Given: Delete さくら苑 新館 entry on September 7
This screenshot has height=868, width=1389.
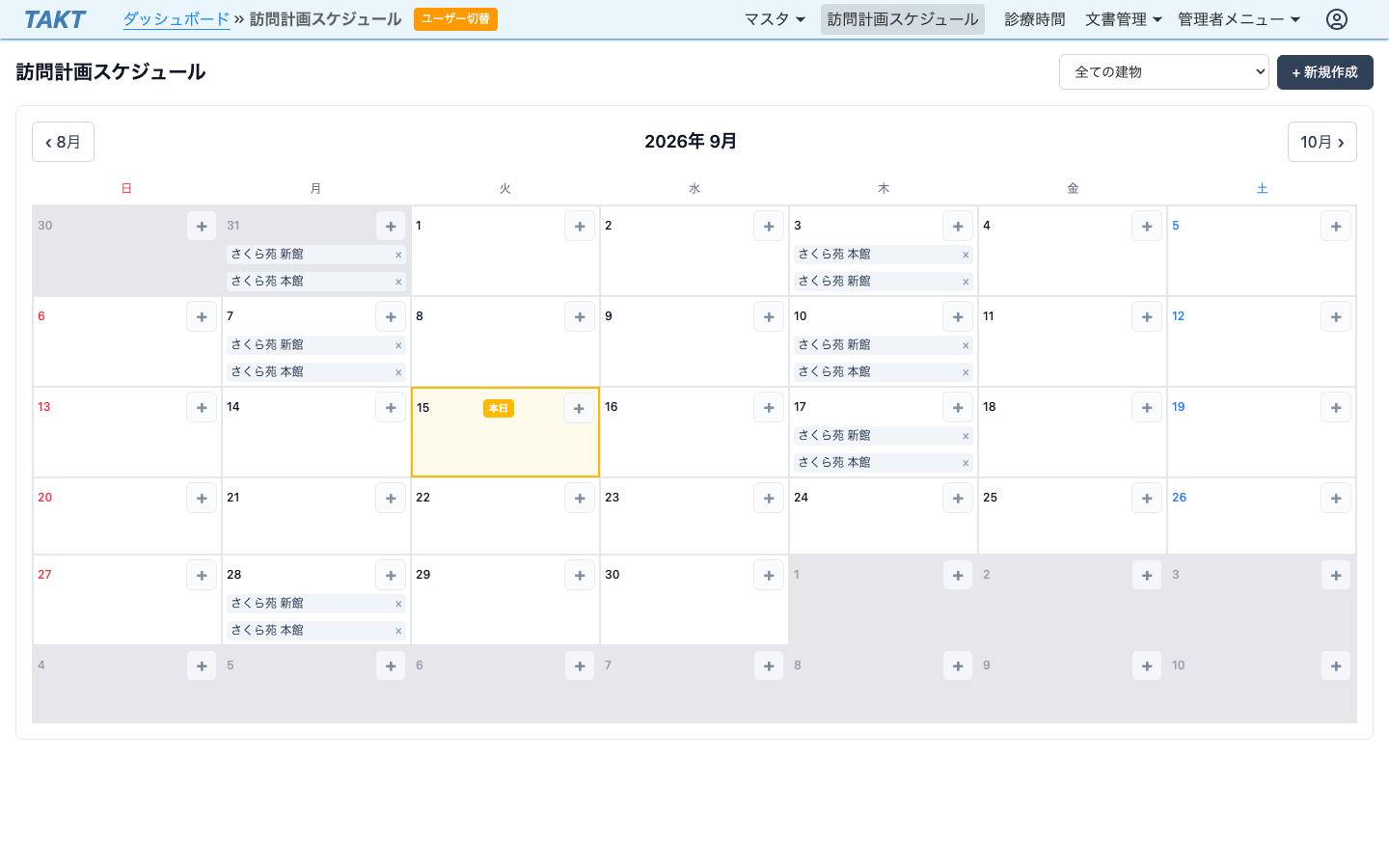Looking at the screenshot, I should 398,345.
